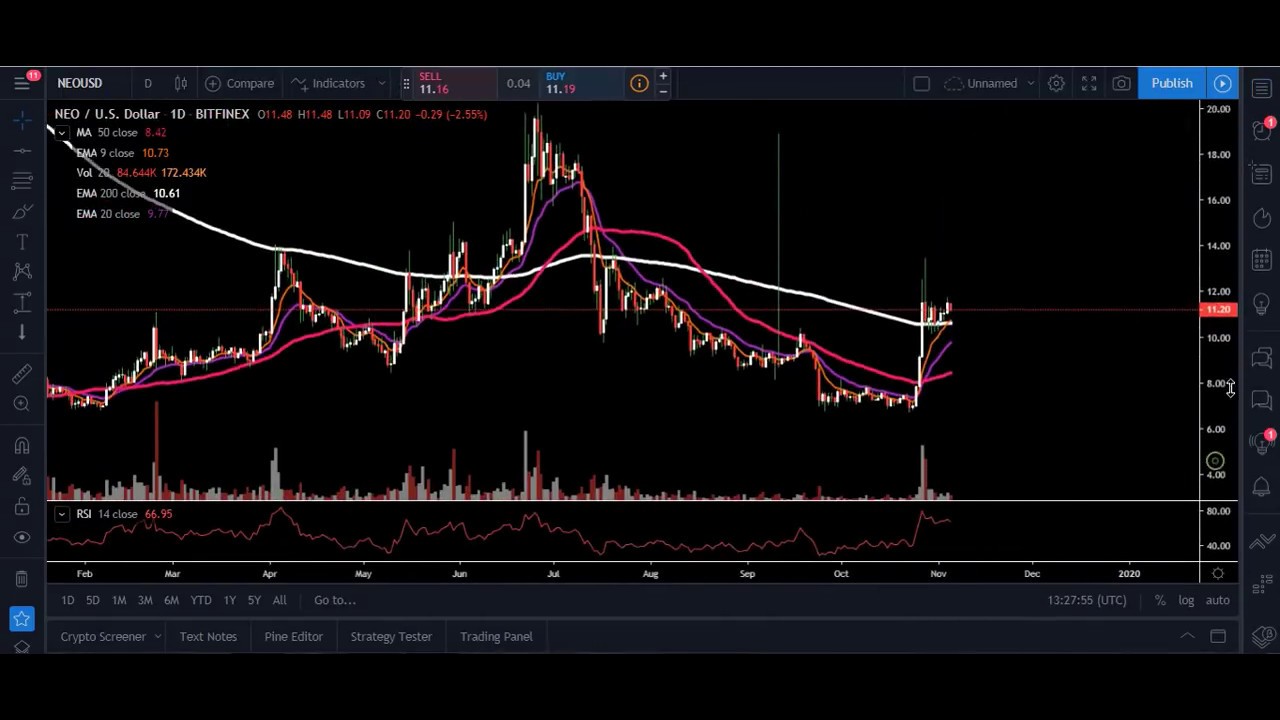The image size is (1280, 720).
Task: Take a chart snapshot with camera
Action: 1121,83
